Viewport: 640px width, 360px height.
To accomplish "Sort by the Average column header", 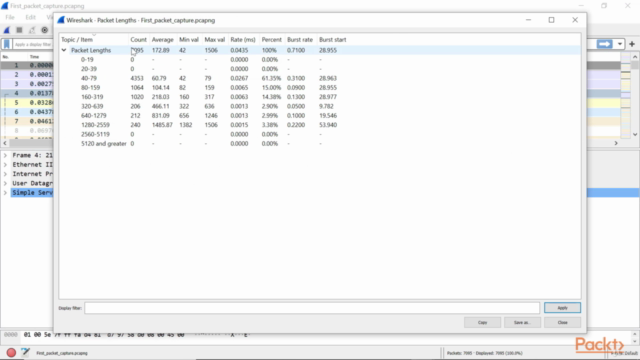I will coord(162,40).
